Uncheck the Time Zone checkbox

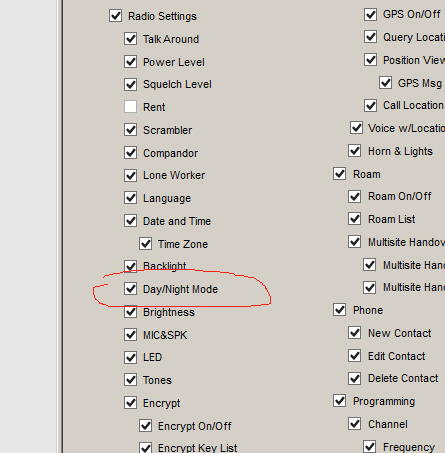(x=145, y=244)
